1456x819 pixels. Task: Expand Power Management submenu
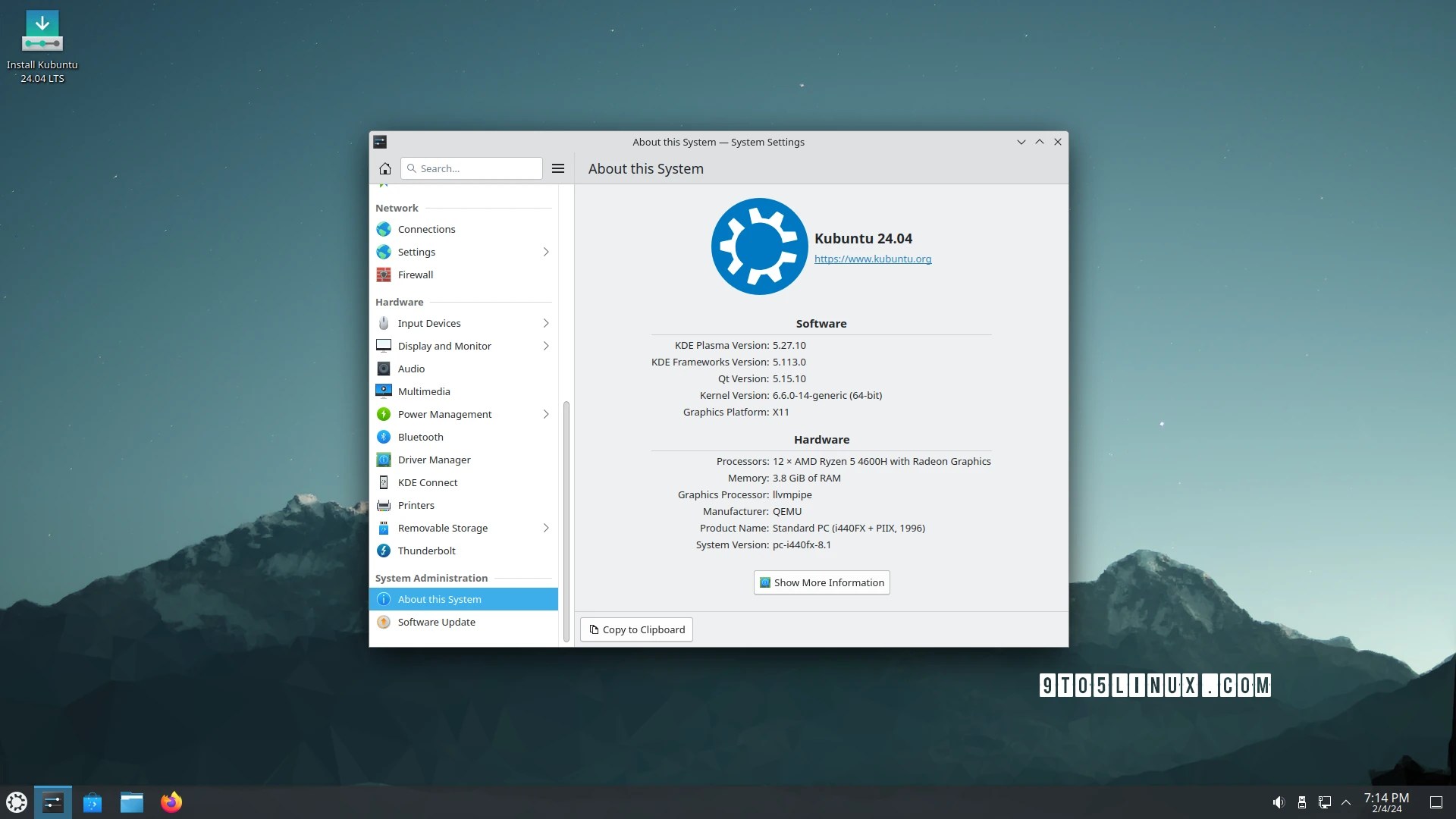(x=545, y=413)
